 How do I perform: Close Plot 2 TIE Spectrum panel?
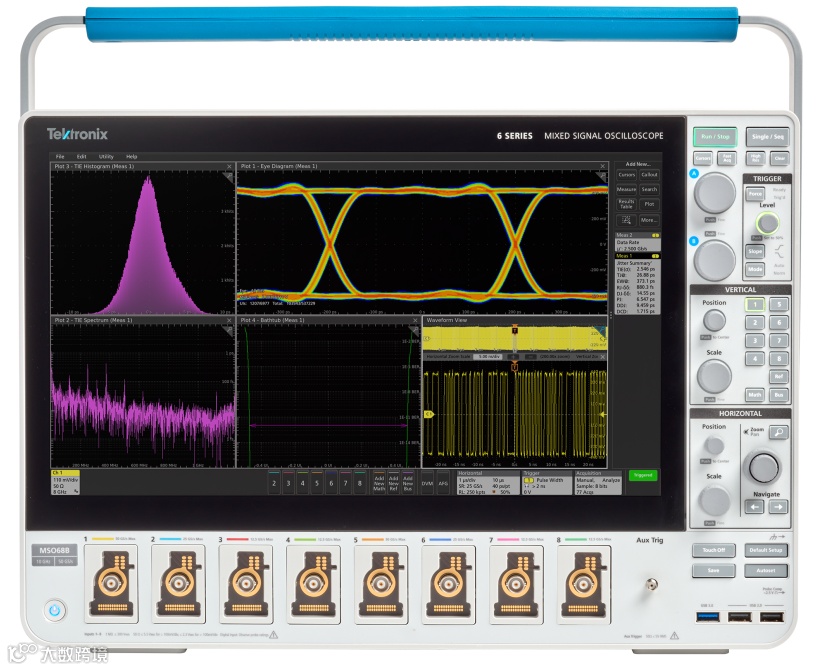(229, 320)
